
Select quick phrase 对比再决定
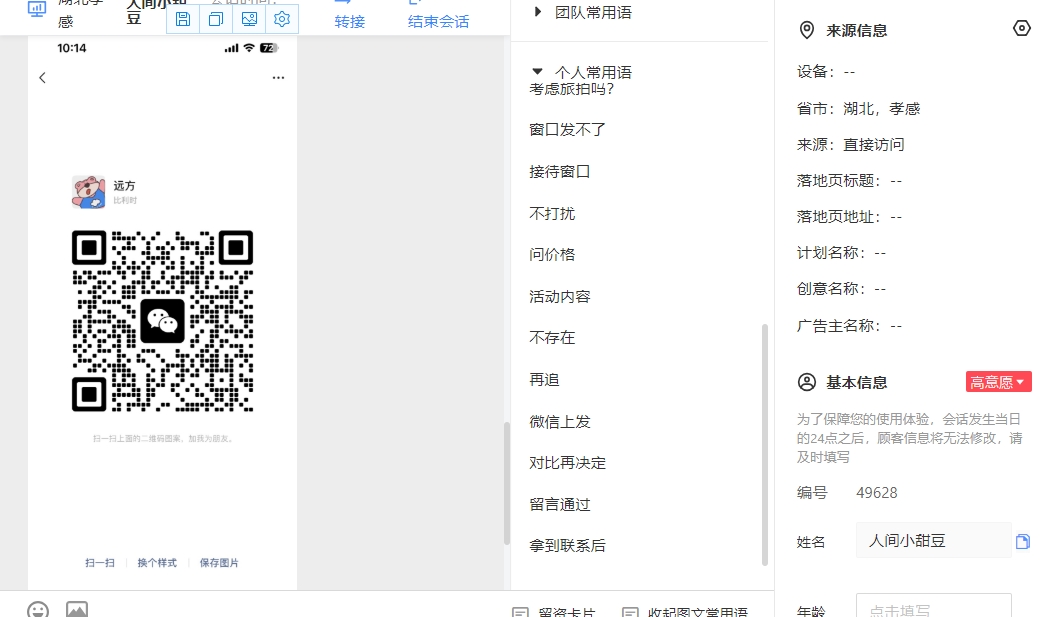point(567,463)
